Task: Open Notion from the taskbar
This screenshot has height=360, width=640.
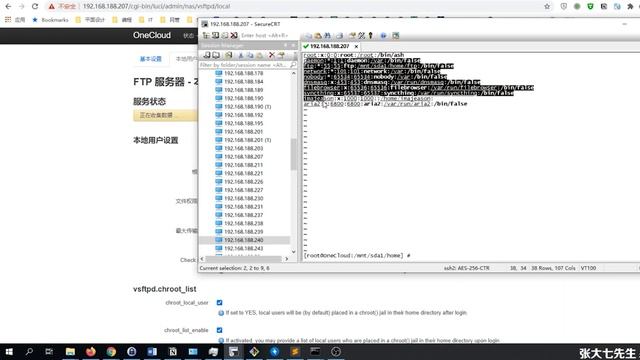Action: coord(173,351)
